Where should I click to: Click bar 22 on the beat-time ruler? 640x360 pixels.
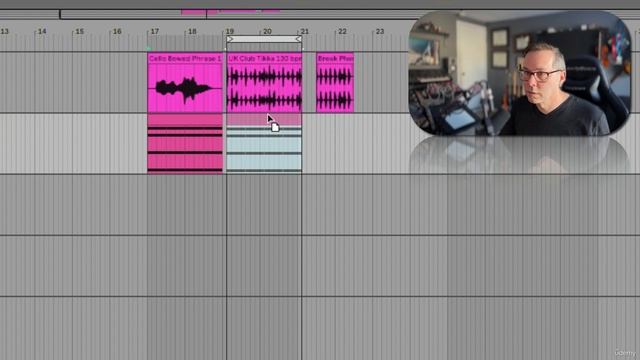[x=342, y=31]
